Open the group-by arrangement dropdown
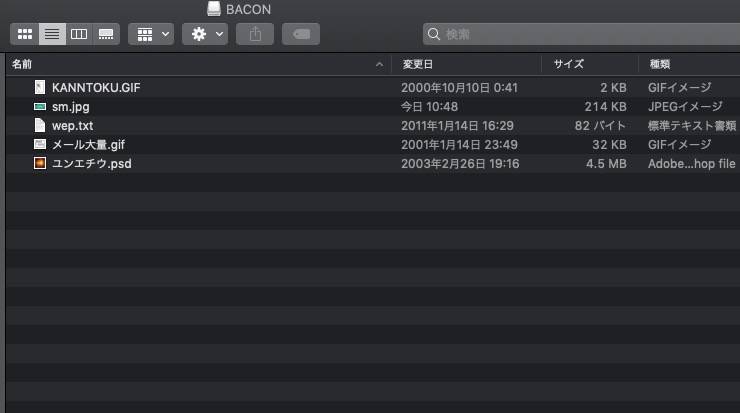 coord(151,34)
